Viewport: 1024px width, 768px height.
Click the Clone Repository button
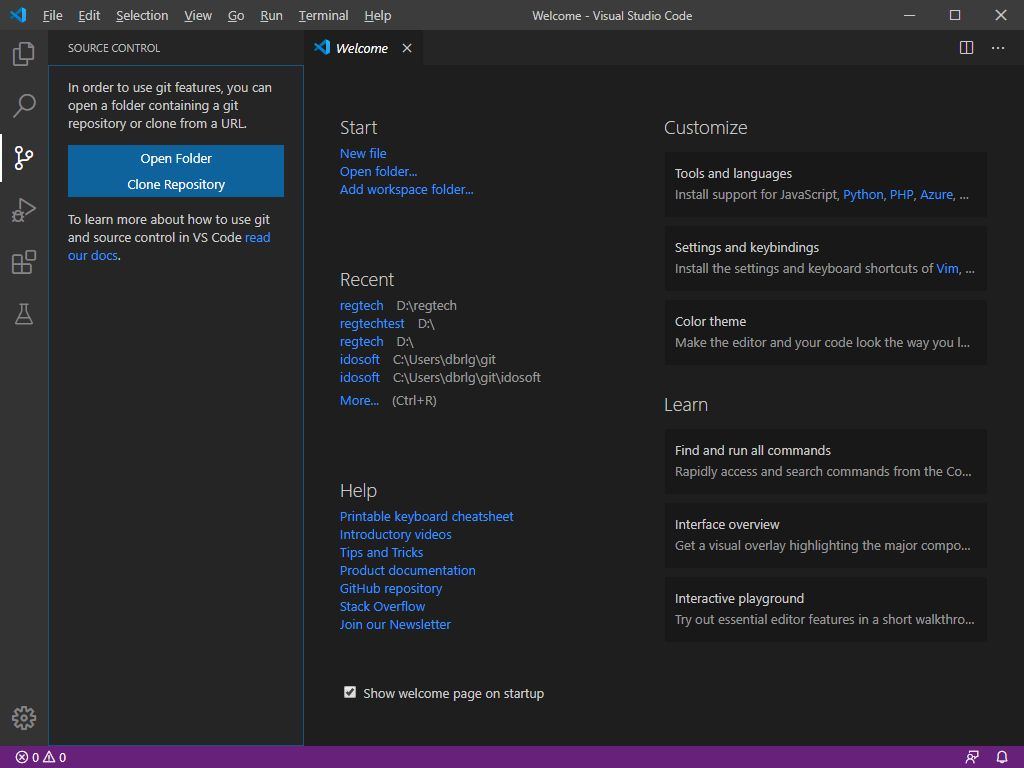[x=176, y=184]
